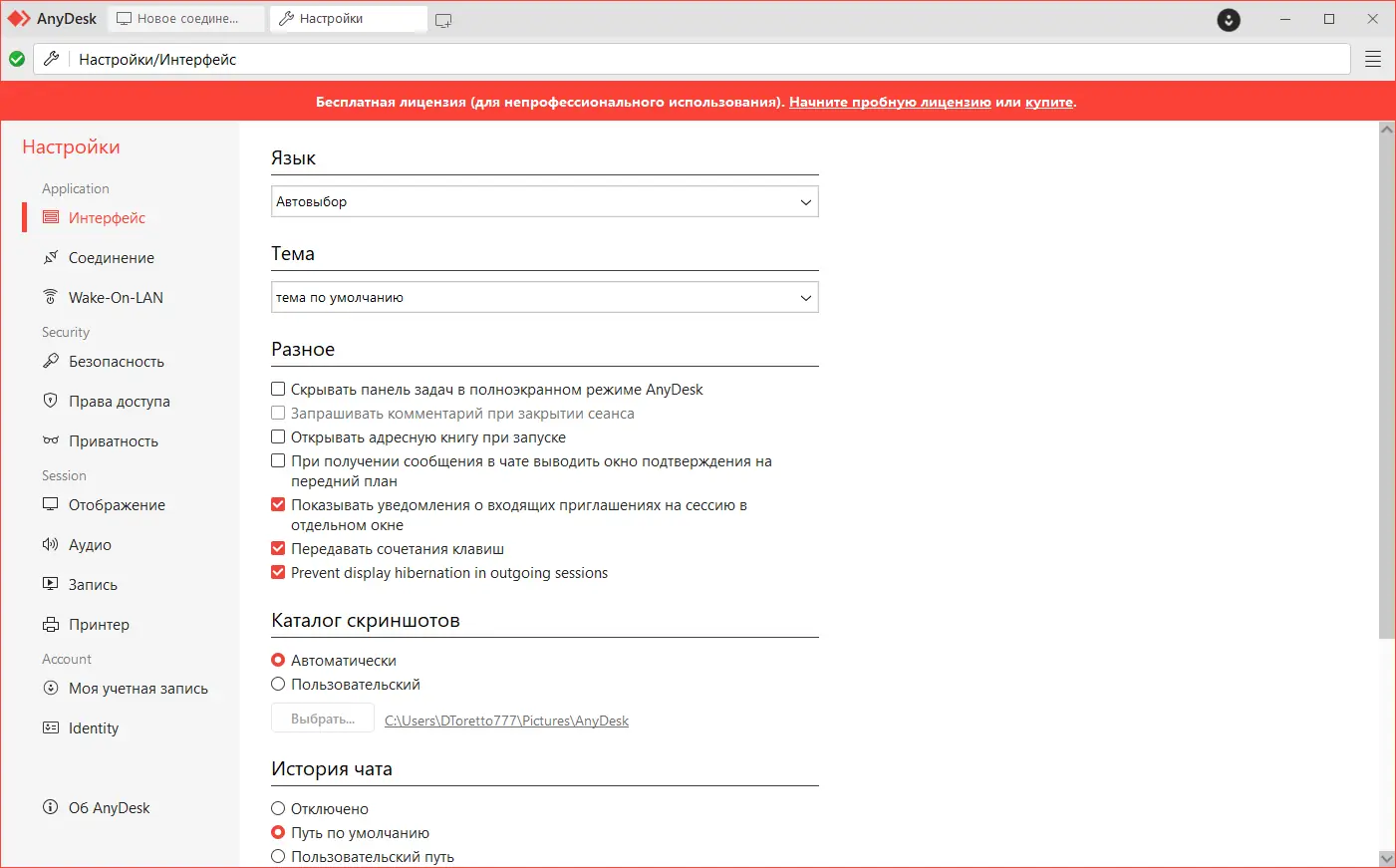This screenshot has width=1396, height=868.
Task: Click the Принтер printer icon
Action: (51, 624)
